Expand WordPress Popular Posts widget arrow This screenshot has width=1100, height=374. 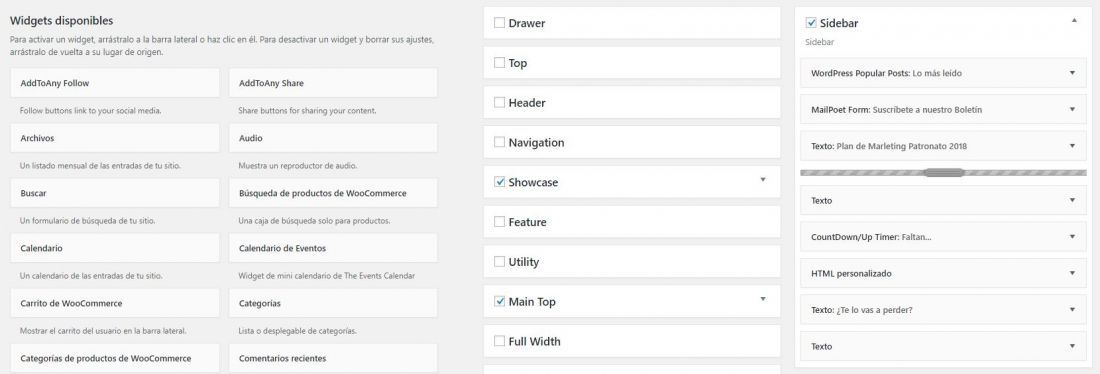click(1072, 73)
